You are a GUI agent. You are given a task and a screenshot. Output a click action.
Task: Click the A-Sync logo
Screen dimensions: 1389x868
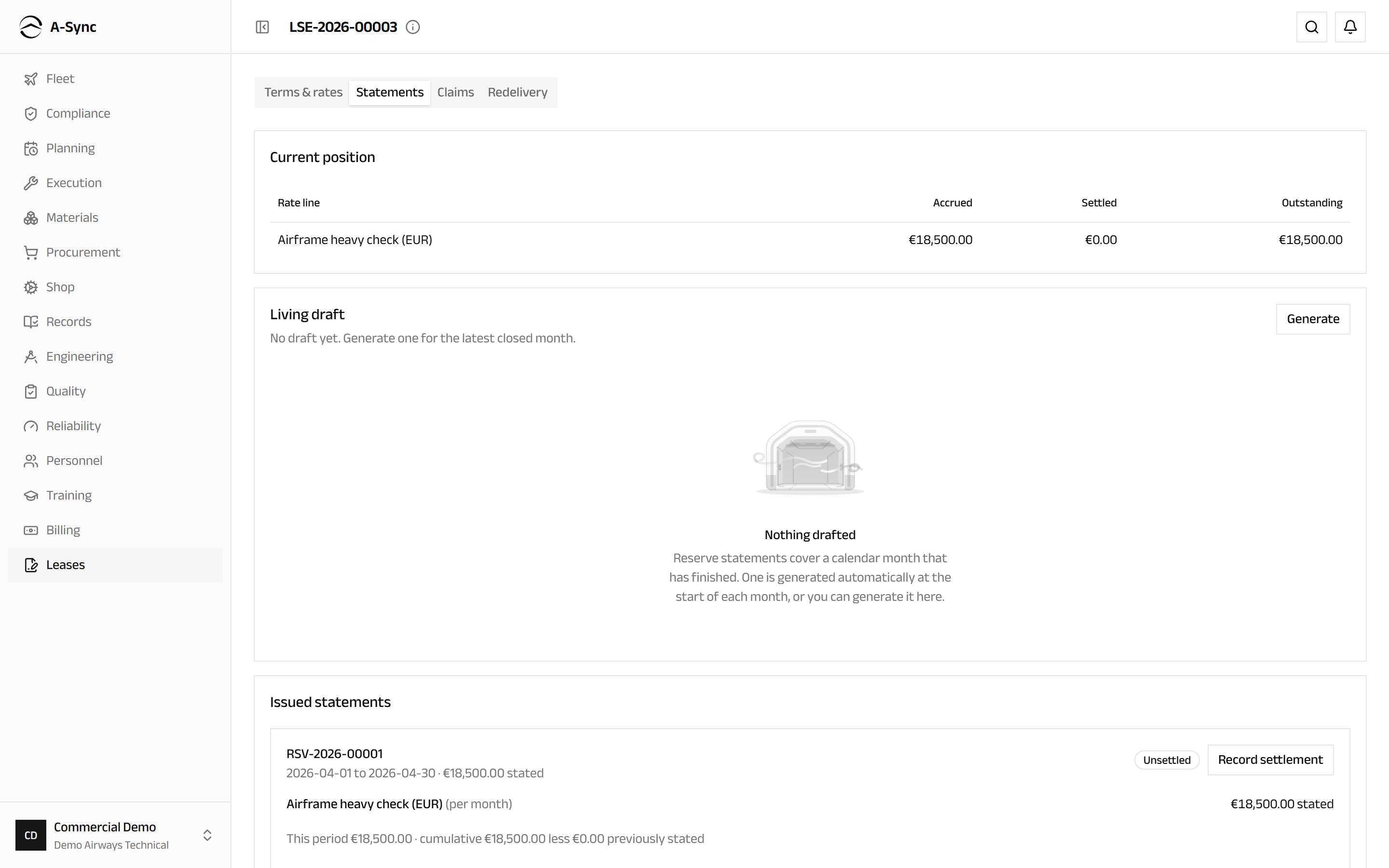coord(30,27)
